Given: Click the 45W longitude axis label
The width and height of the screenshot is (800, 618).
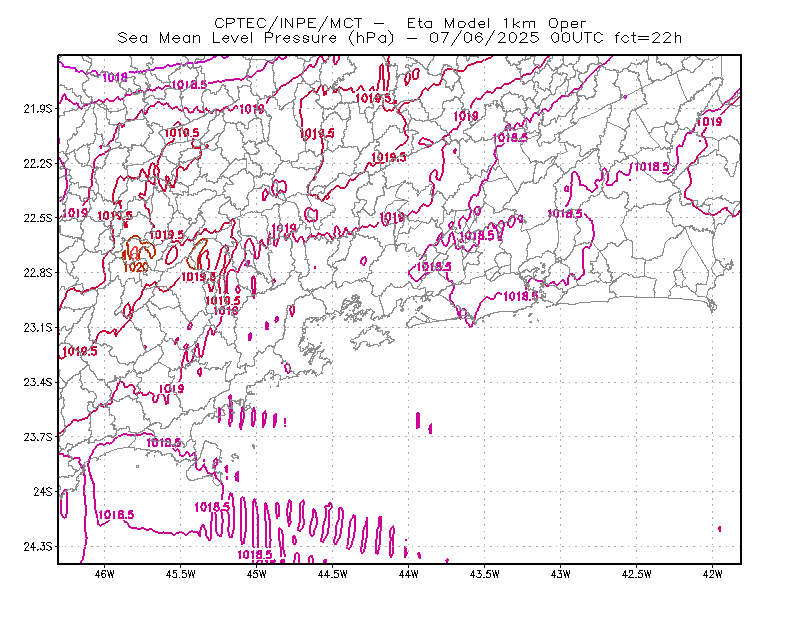Looking at the screenshot, I should tap(257, 574).
